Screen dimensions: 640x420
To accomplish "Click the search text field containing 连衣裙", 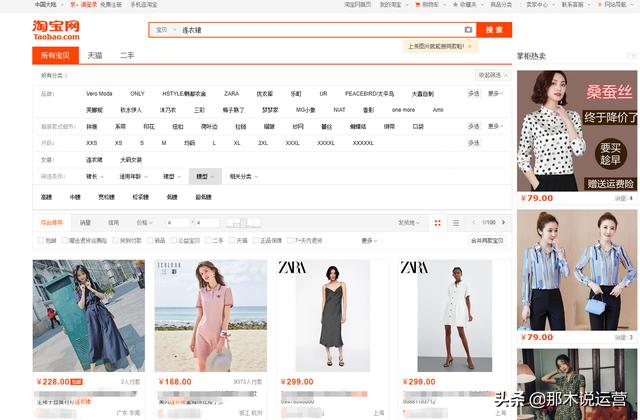I will [320, 30].
